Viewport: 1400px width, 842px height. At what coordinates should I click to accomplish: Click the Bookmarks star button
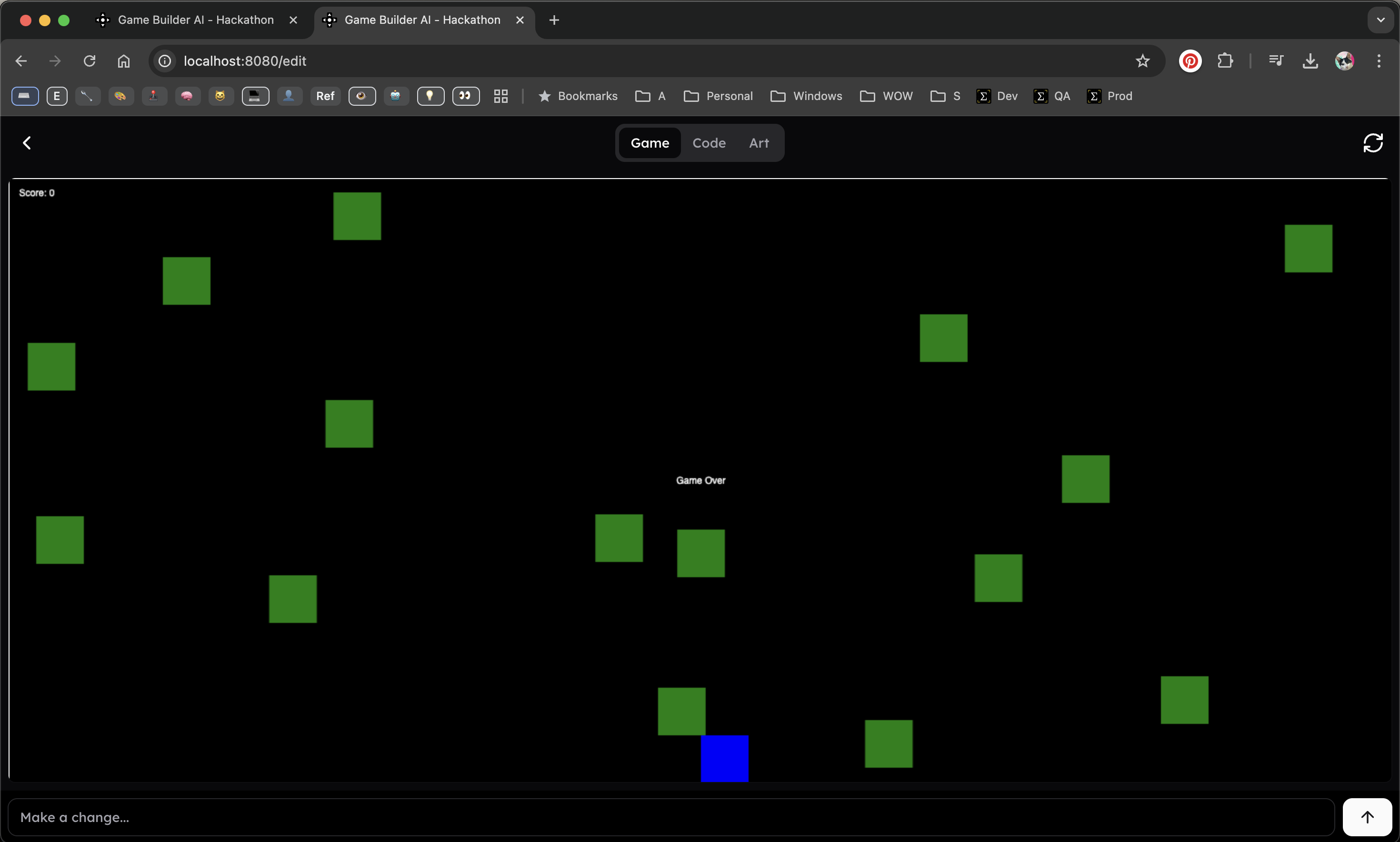[578, 96]
